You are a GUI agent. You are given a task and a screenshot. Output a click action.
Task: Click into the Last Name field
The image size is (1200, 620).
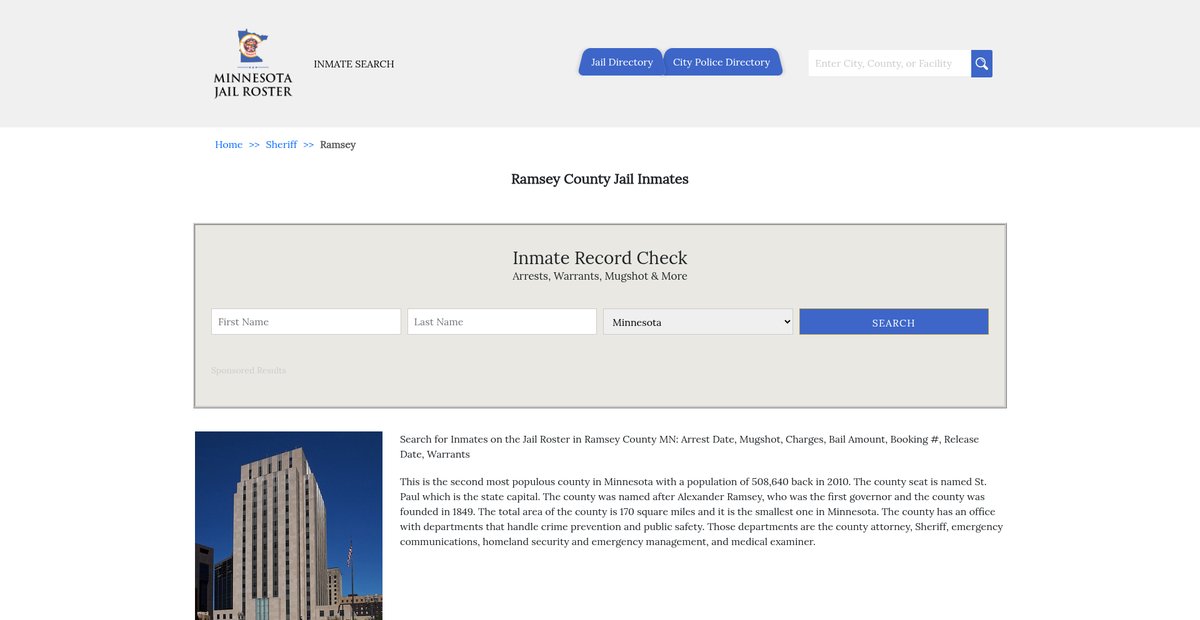502,322
